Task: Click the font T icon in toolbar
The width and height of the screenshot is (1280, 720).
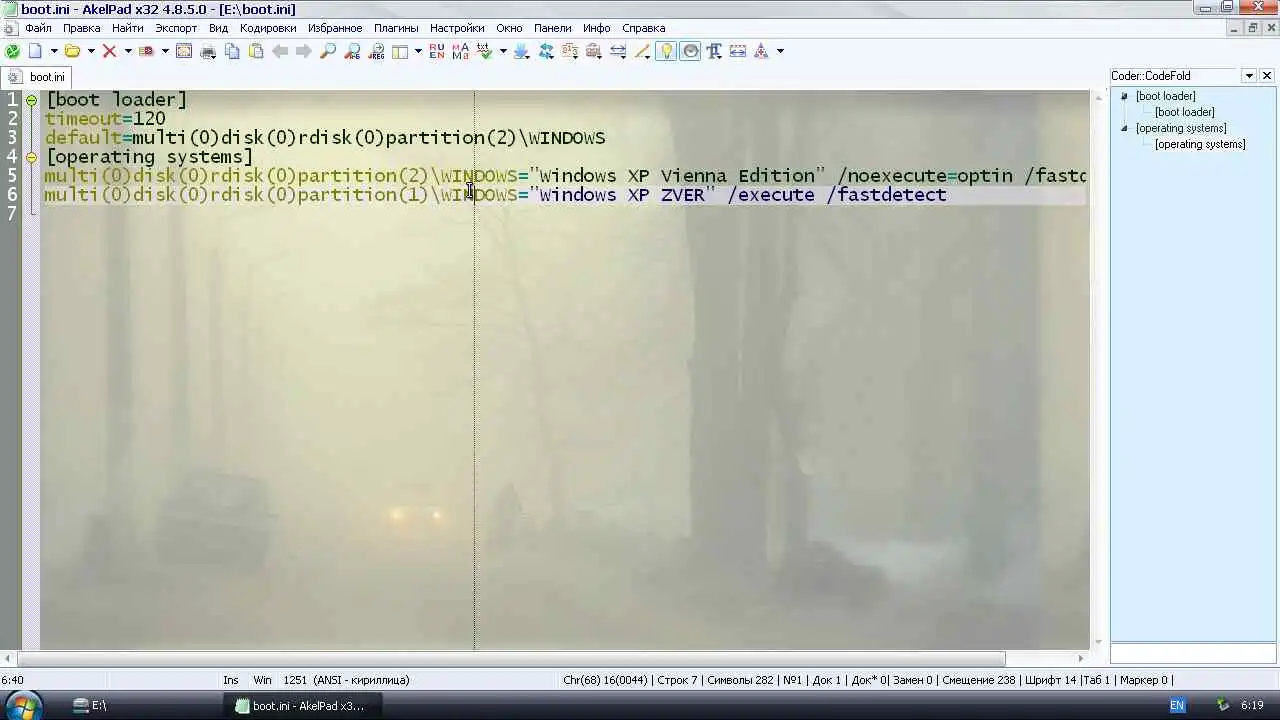Action: tap(714, 51)
